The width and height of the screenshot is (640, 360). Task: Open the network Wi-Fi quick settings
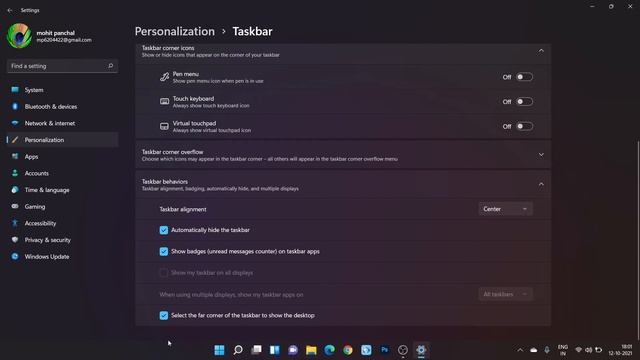pyautogui.click(x=578, y=350)
